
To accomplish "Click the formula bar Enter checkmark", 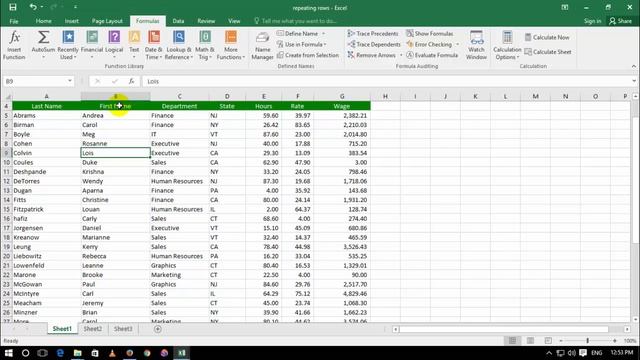I will [x=115, y=81].
